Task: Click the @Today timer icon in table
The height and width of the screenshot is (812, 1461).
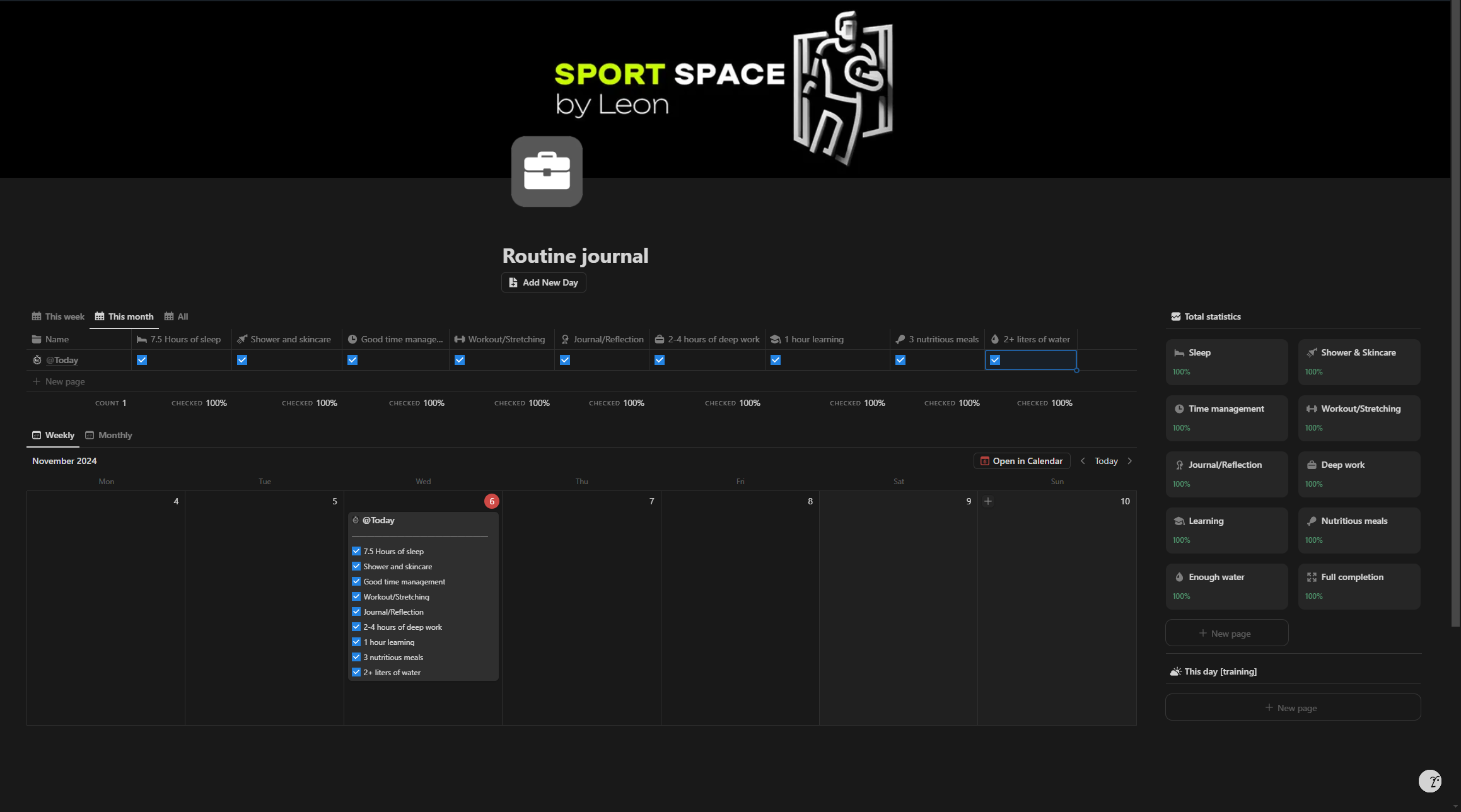Action: point(37,360)
